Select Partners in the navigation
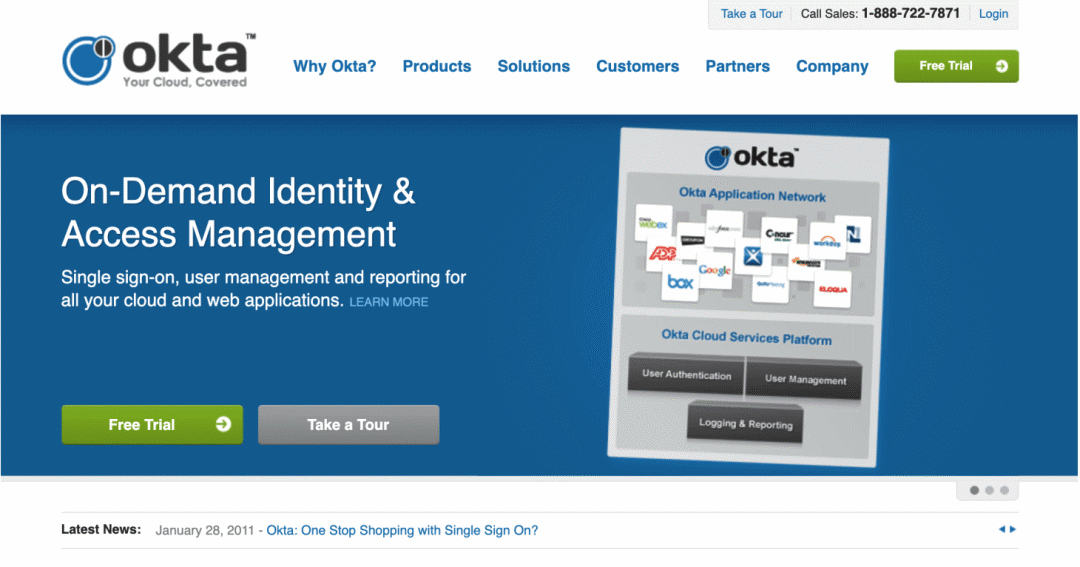This screenshot has height=567, width=1080. [x=737, y=66]
